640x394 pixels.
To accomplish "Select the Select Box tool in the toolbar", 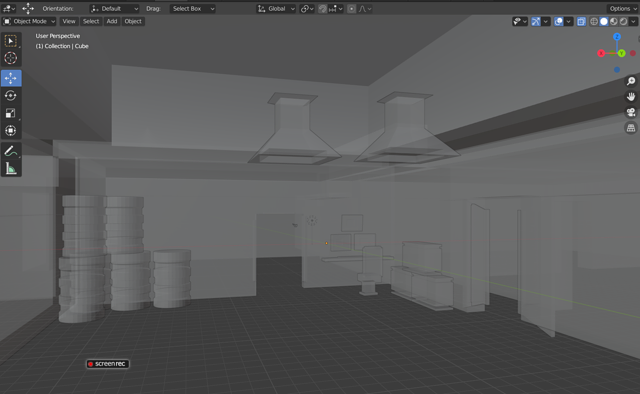I will 11,41.
